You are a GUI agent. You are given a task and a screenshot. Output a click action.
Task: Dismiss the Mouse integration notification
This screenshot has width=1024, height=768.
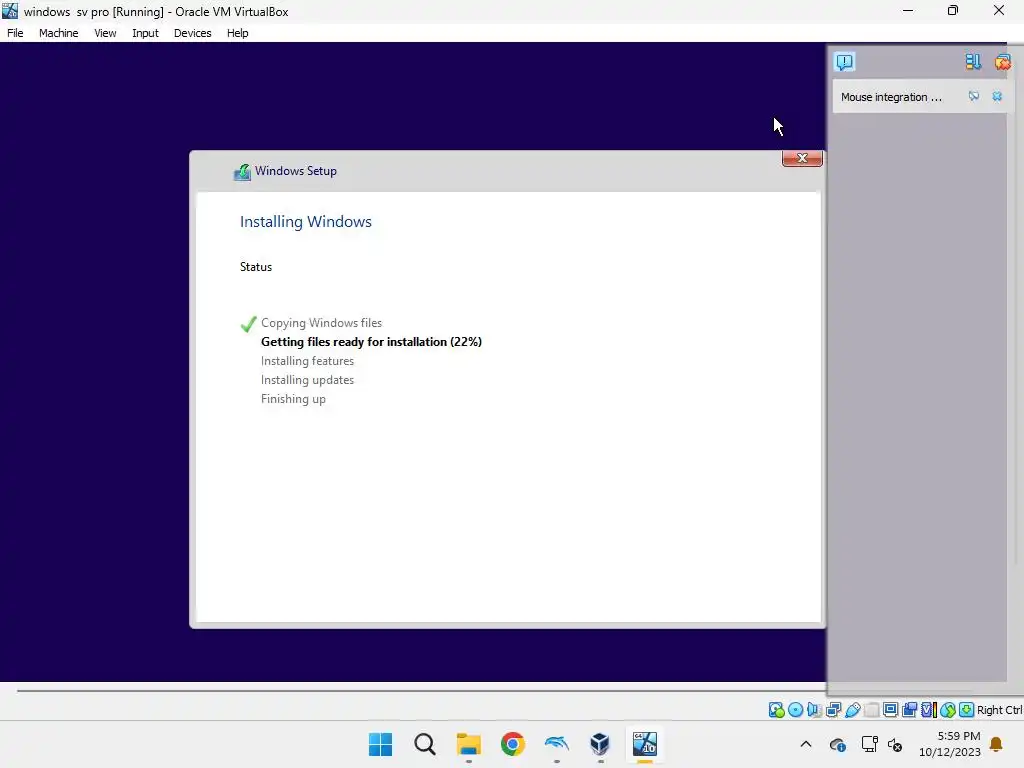[x=997, y=97]
